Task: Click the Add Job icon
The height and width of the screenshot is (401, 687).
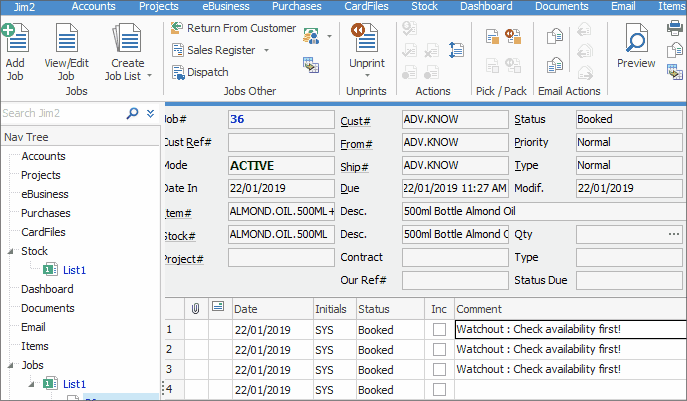Action: (14, 40)
